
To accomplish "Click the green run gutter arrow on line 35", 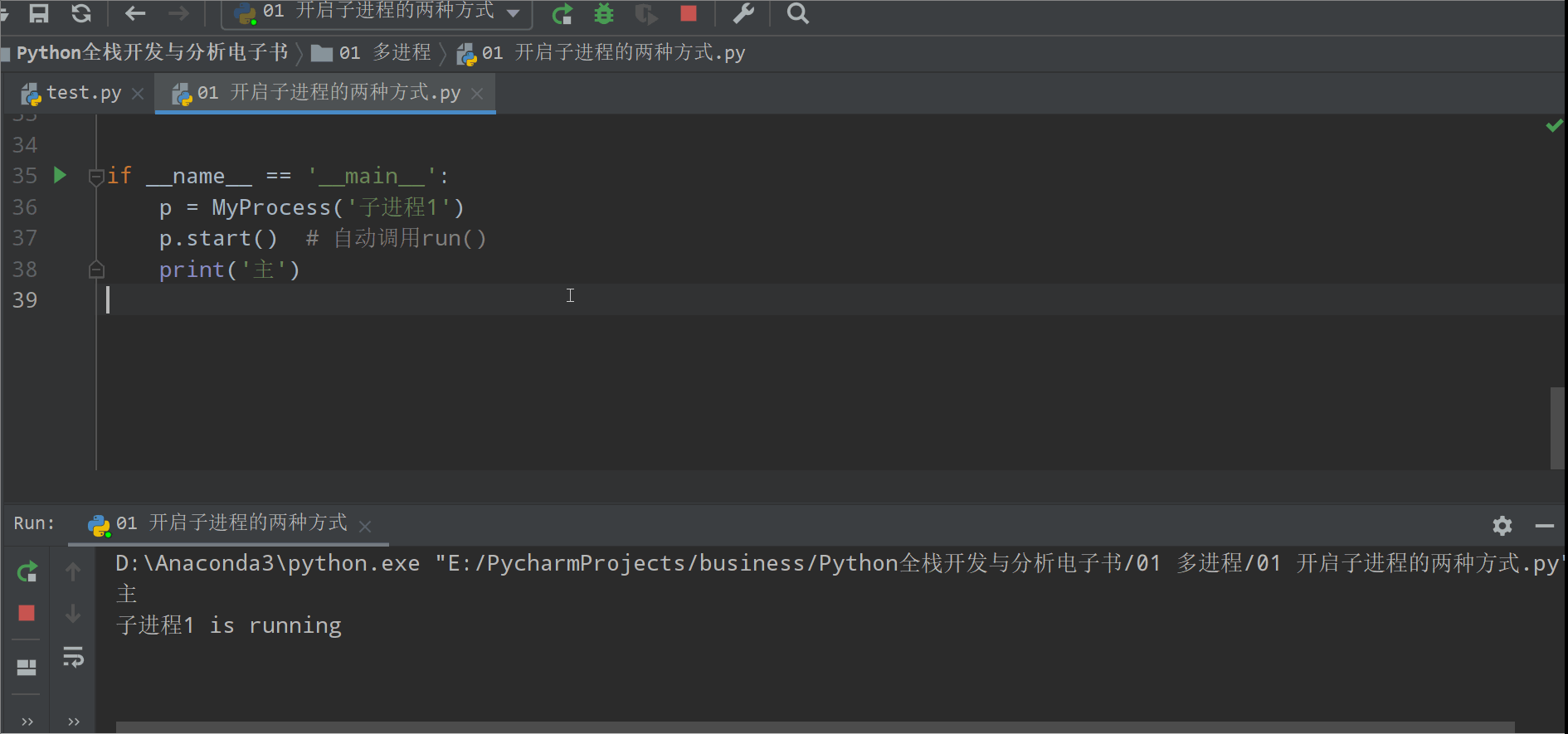I will (60, 175).
